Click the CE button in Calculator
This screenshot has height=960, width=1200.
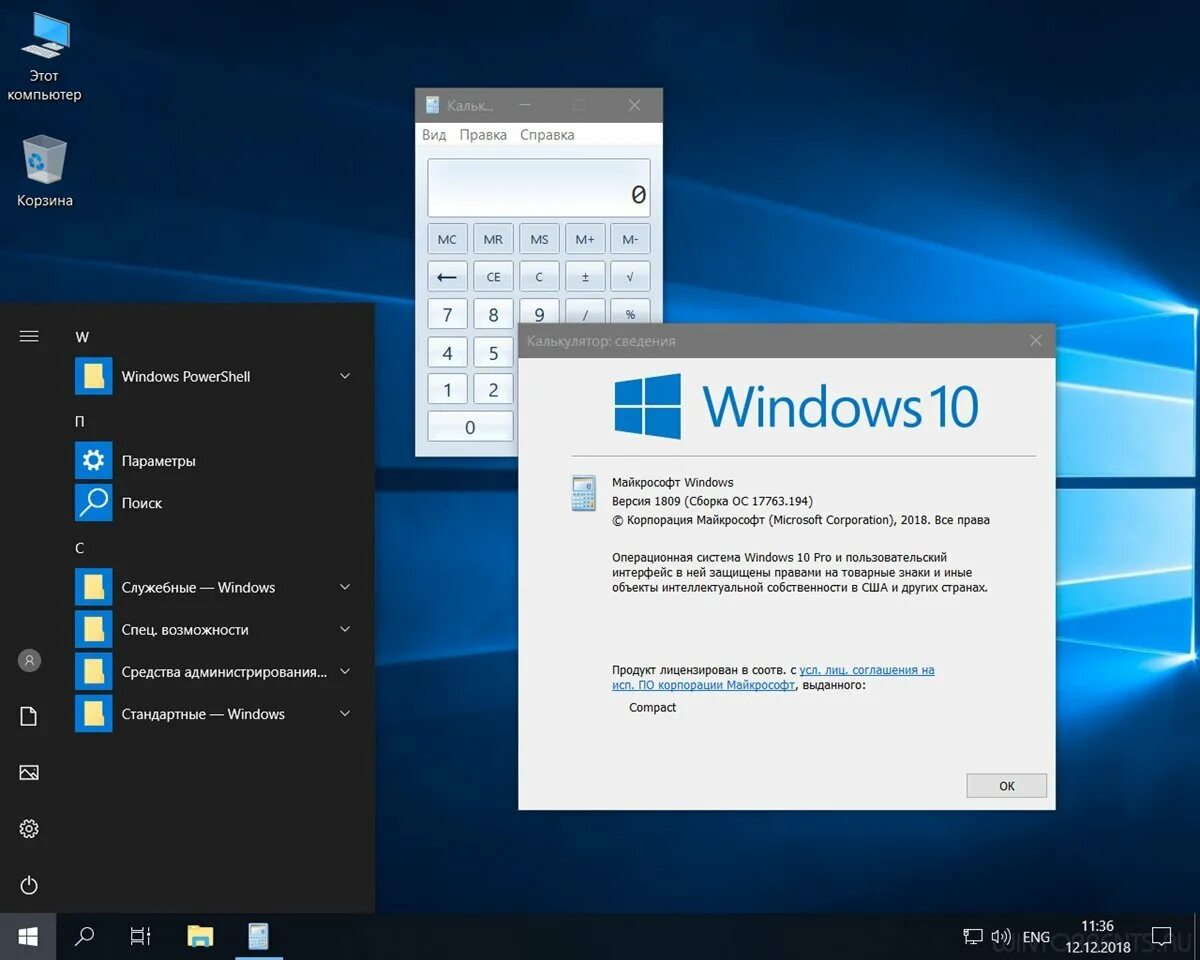click(x=493, y=277)
